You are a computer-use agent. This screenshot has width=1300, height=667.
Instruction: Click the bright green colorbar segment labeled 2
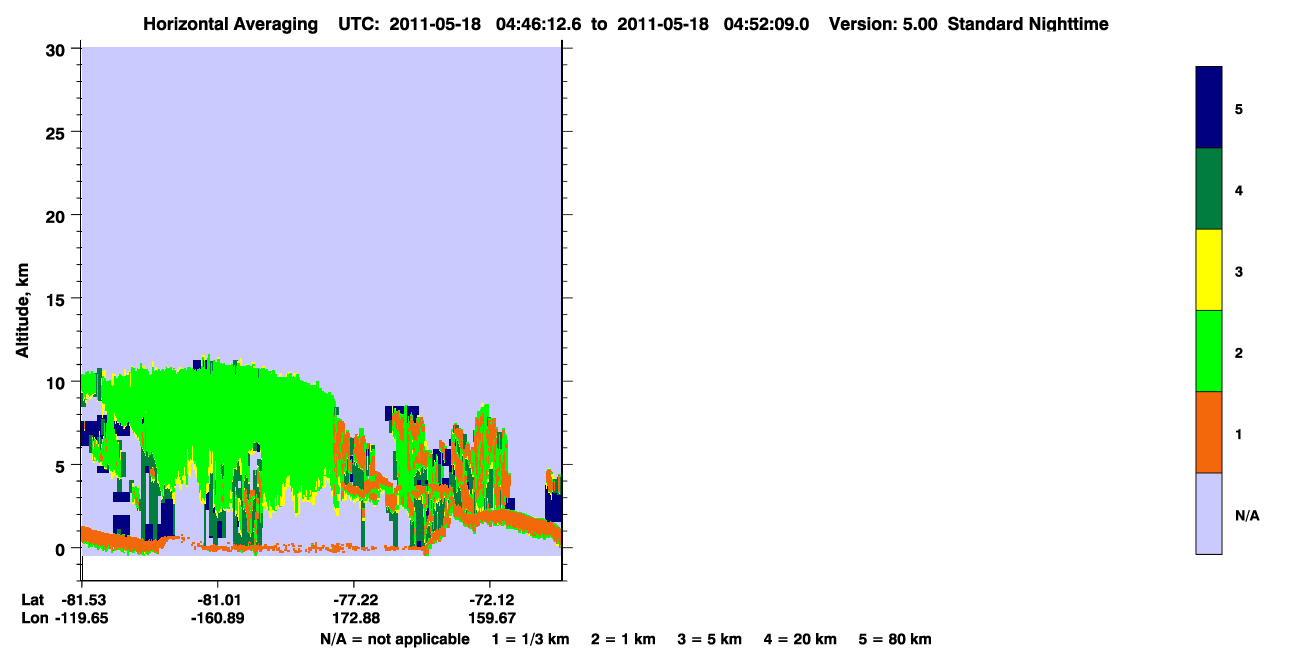tap(1209, 351)
